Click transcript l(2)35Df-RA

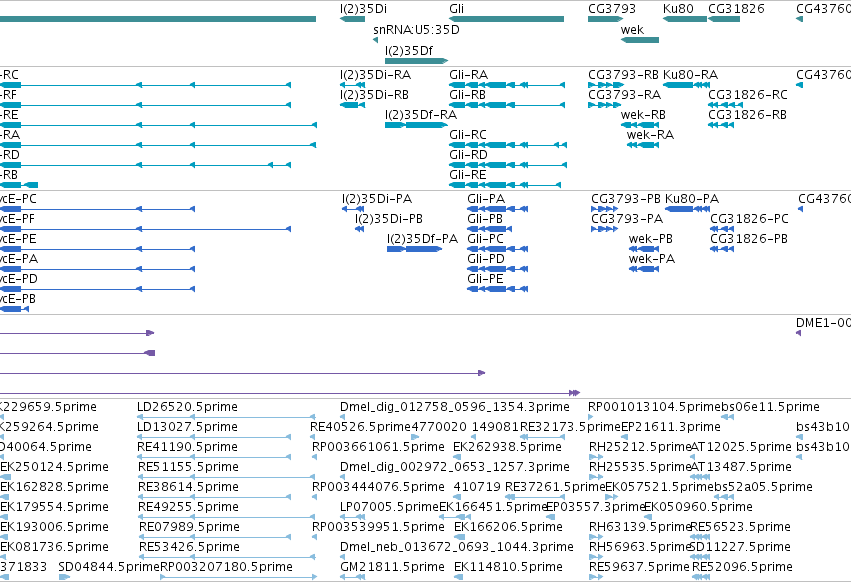pos(421,115)
